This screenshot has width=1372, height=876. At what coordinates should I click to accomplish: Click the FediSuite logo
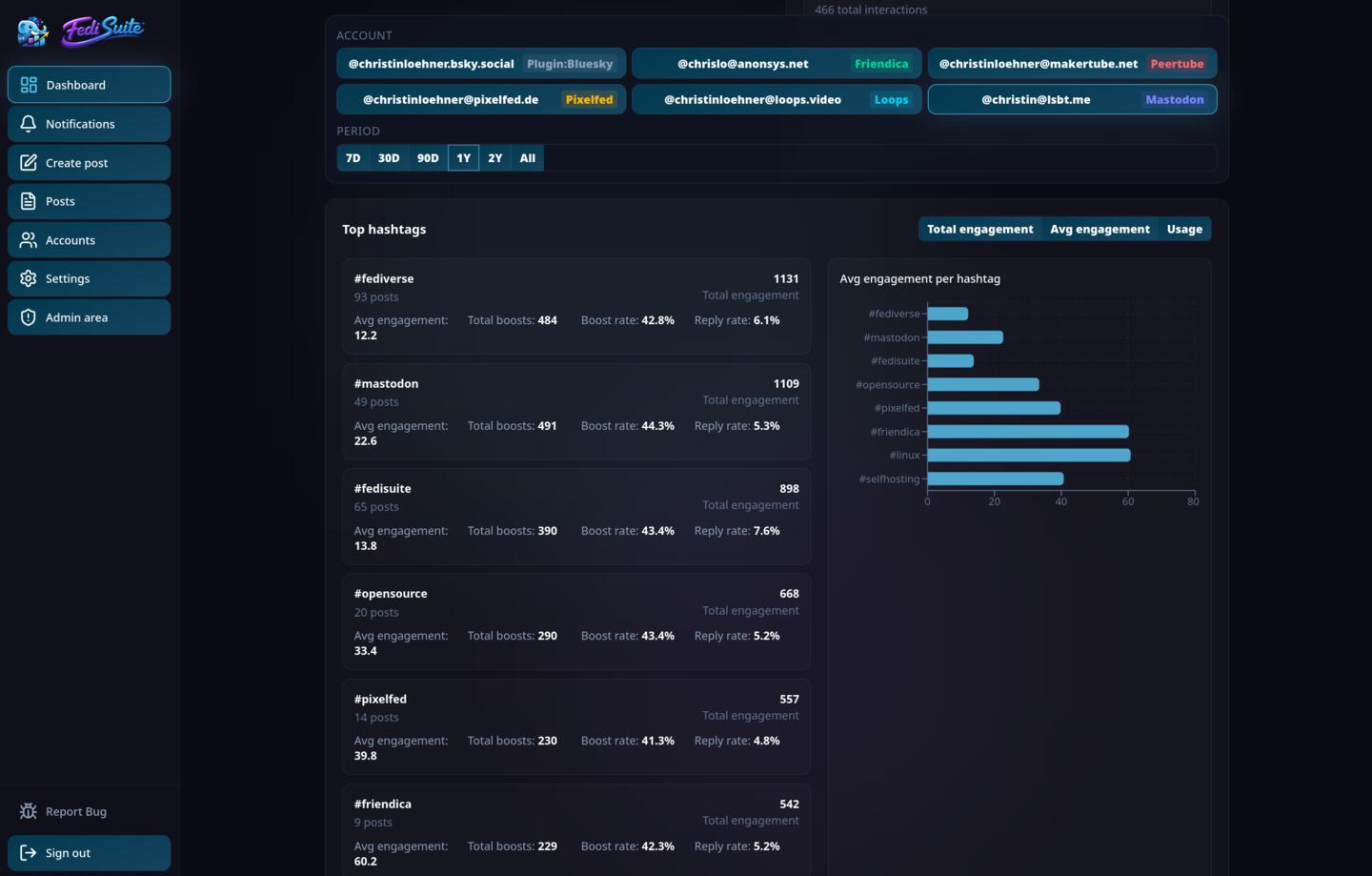pyautogui.click(x=81, y=31)
